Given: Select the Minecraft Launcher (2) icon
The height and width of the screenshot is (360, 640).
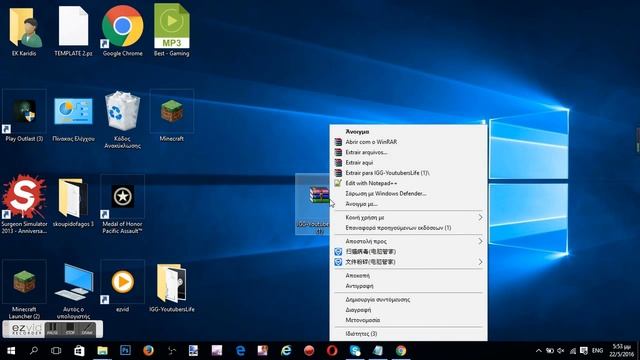Looking at the screenshot, I should pyautogui.click(x=24, y=290).
